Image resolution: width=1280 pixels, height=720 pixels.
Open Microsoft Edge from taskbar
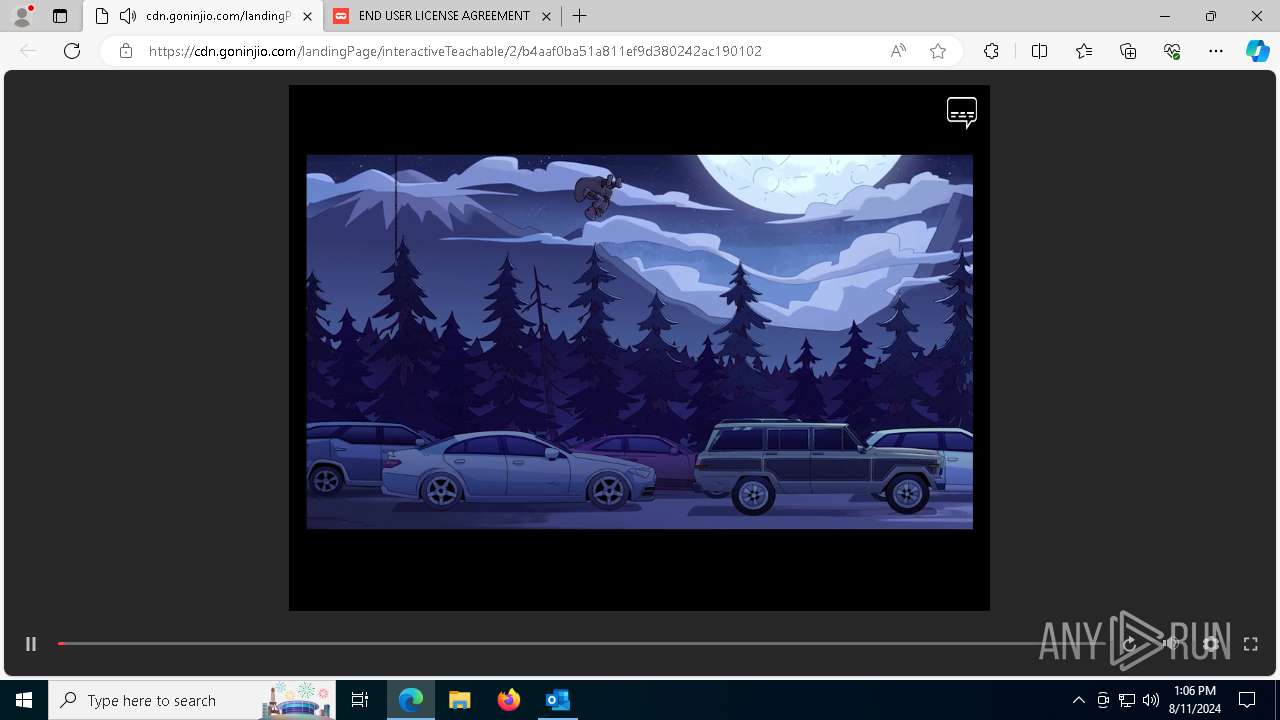tap(411, 700)
